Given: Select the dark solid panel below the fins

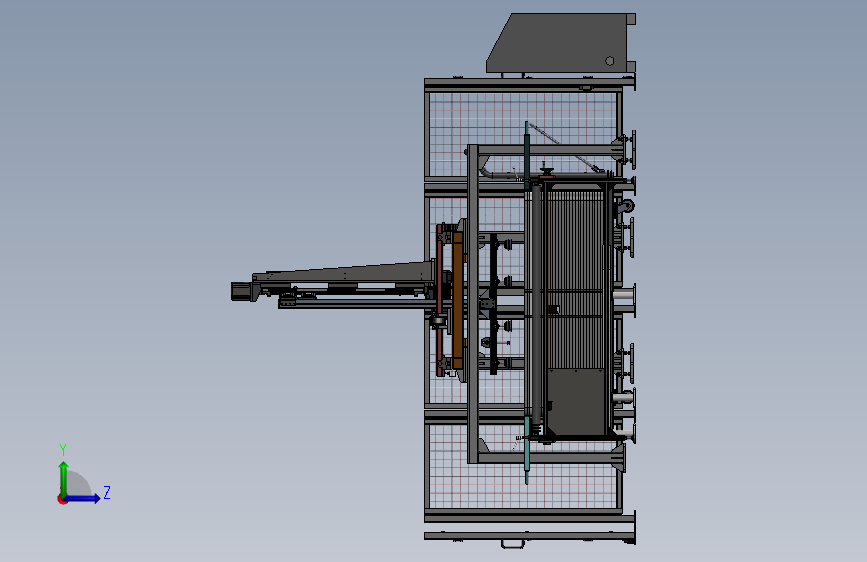Looking at the screenshot, I should [576, 402].
